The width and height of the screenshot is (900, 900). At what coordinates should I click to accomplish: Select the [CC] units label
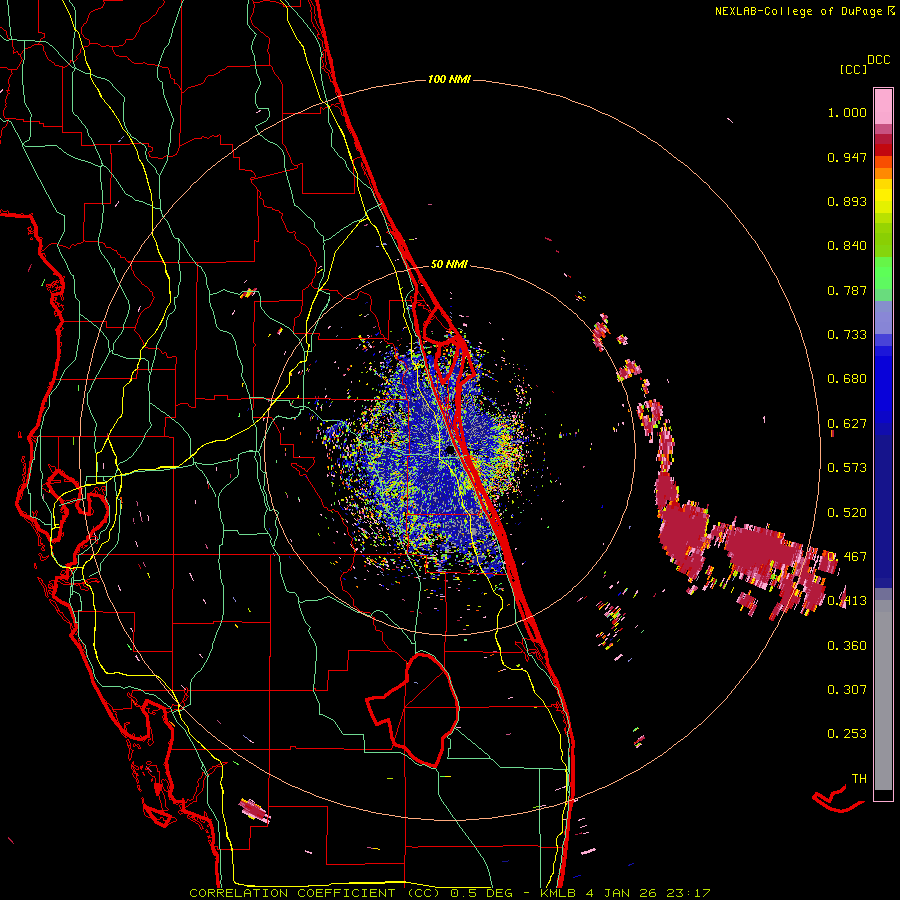tap(853, 69)
